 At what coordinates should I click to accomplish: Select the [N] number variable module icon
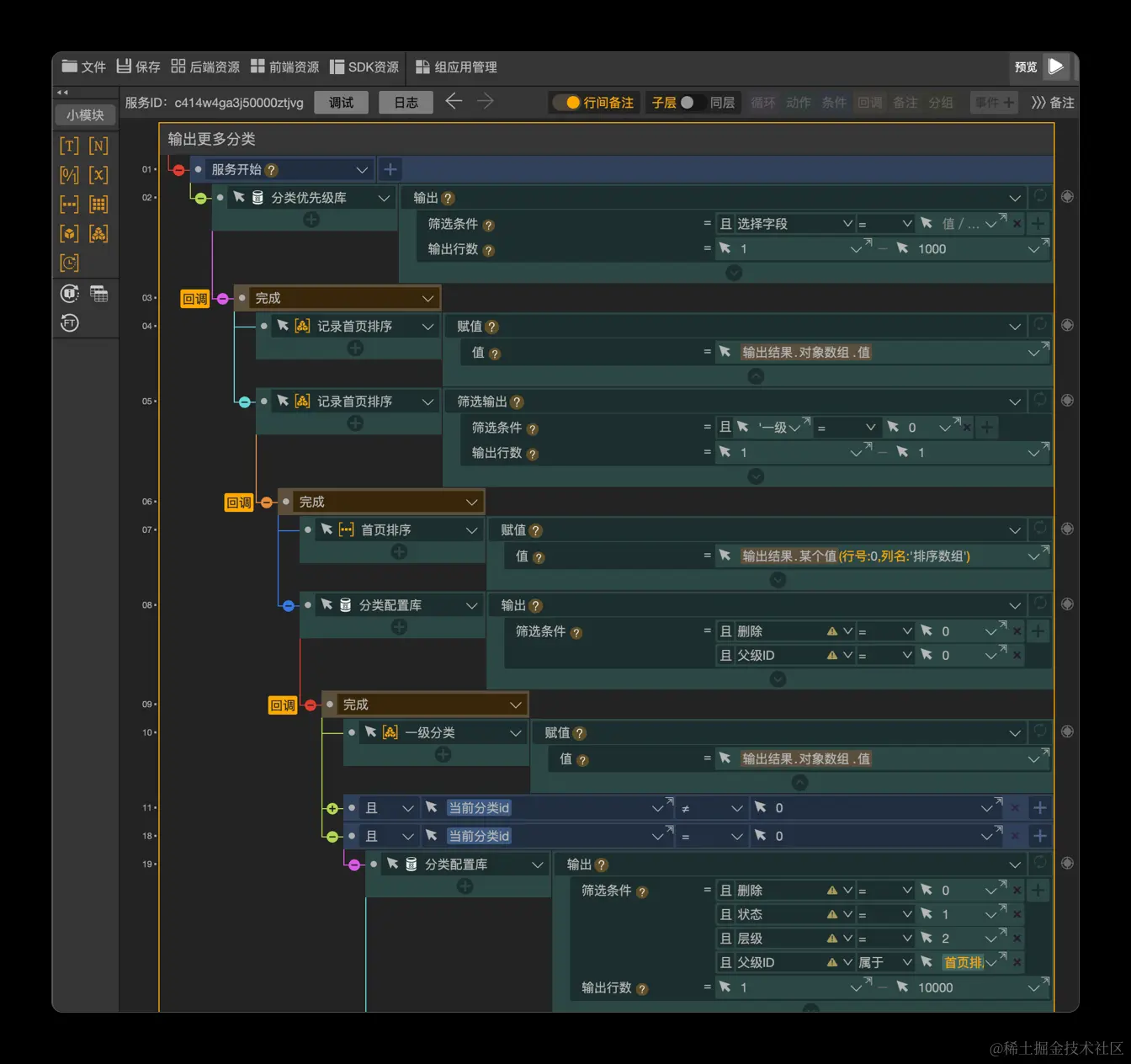tap(98, 146)
